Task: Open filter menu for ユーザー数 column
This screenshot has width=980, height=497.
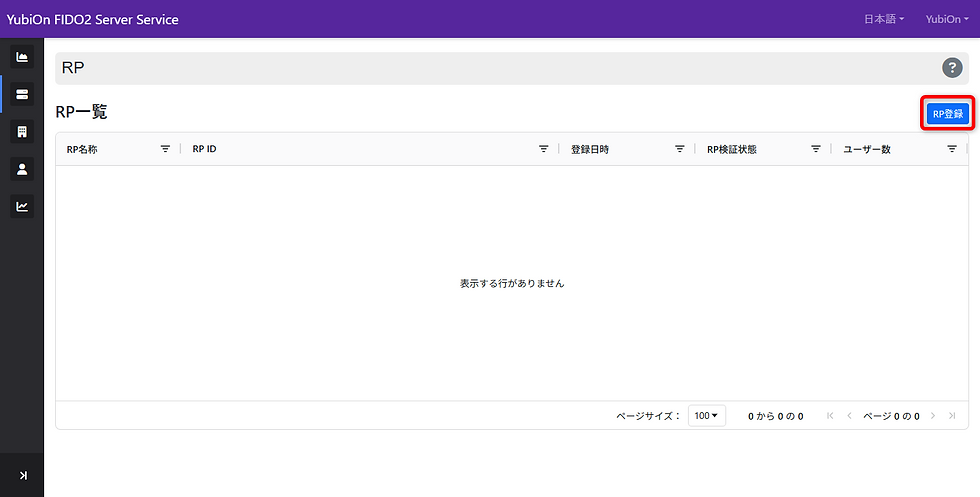Action: [x=952, y=149]
